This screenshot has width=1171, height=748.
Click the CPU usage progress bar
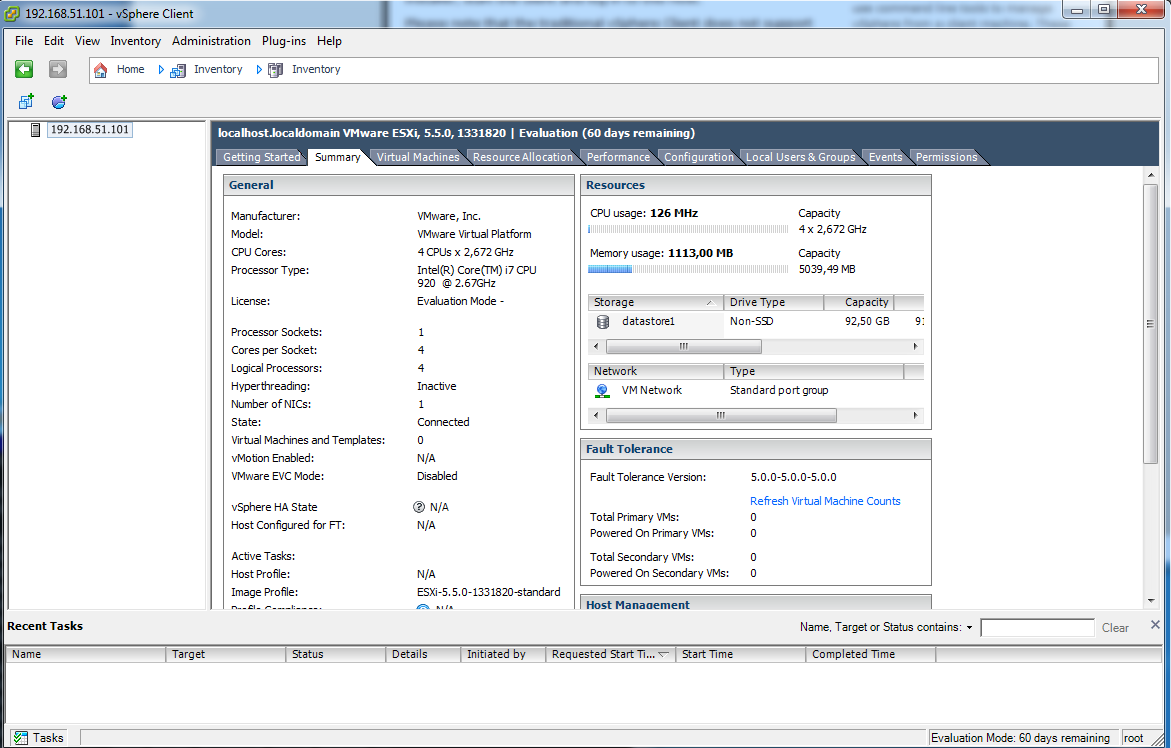[688, 229]
